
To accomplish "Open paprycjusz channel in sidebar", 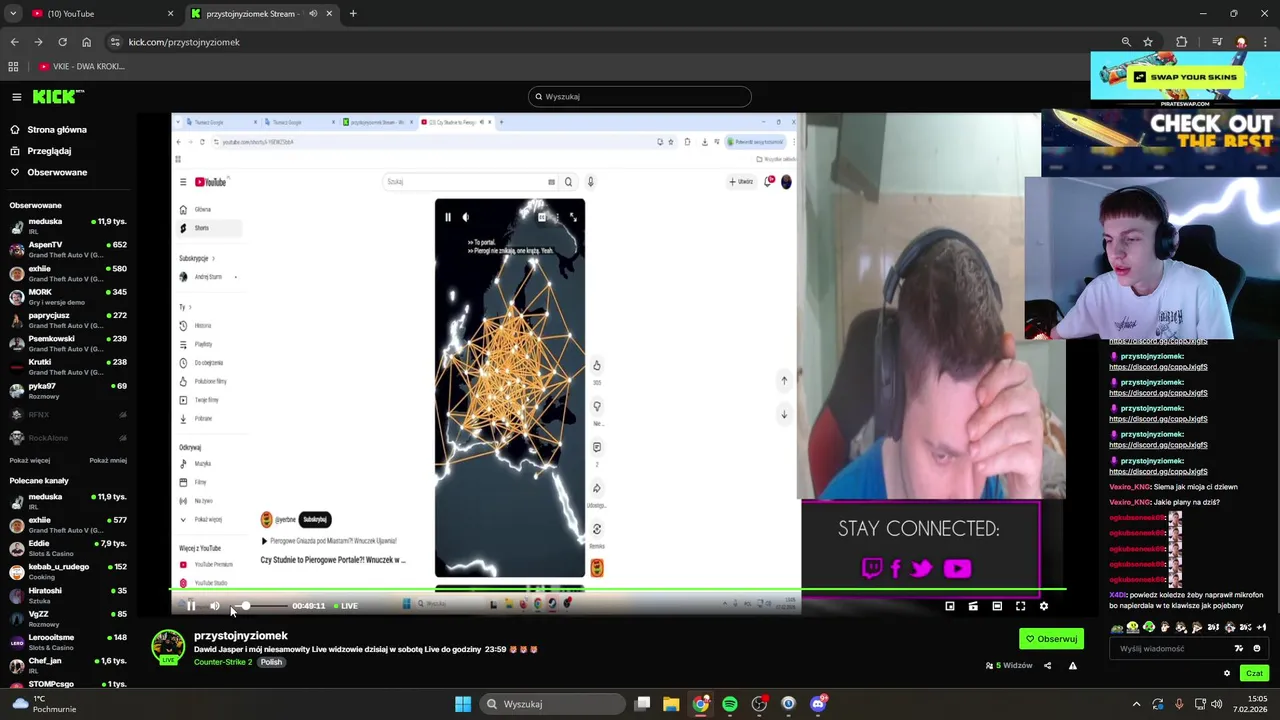I will (68, 320).
